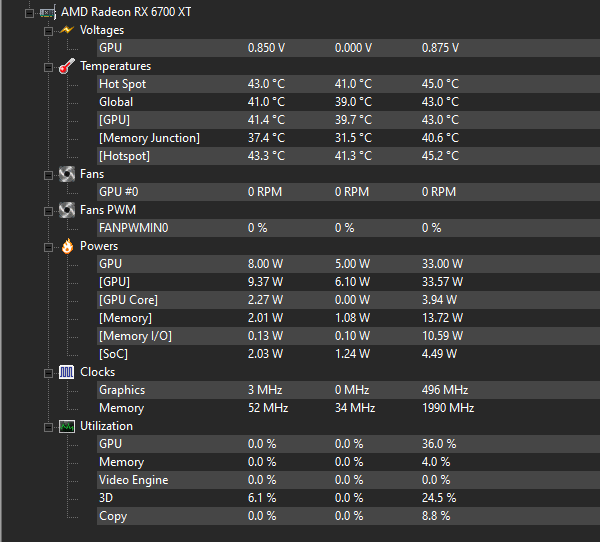
Task: Select the 3D utilization row
Action: coord(348,498)
